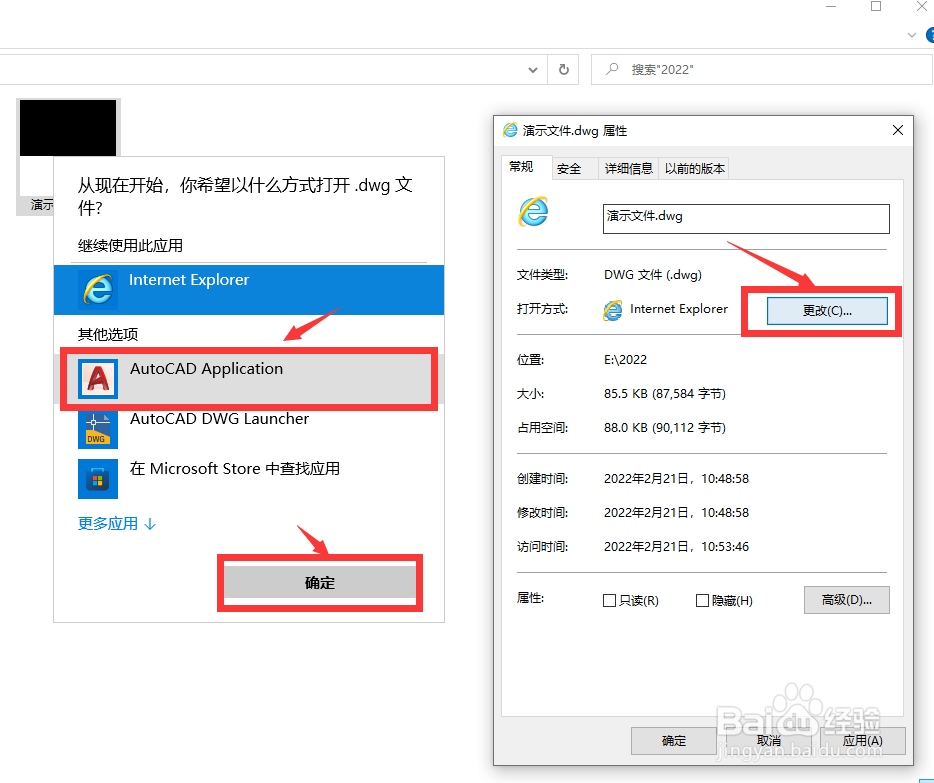Image resolution: width=934 pixels, height=783 pixels.
Task: Confirm with 确定 in open-with dialog
Action: click(320, 582)
